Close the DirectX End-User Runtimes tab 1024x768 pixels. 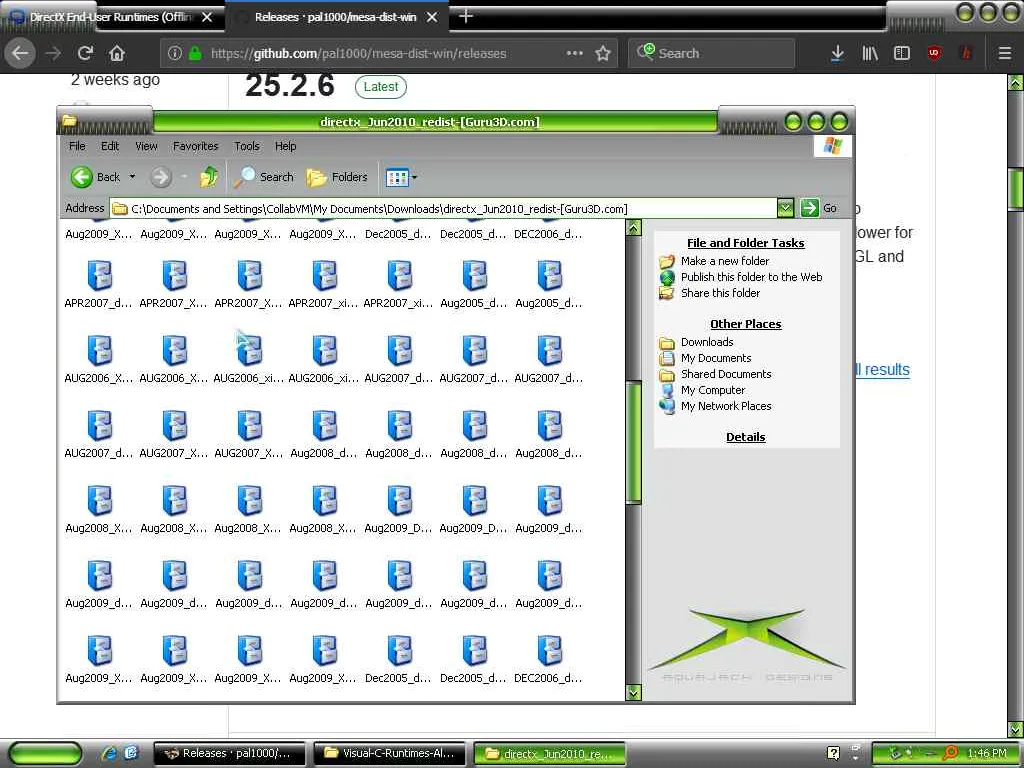click(207, 17)
